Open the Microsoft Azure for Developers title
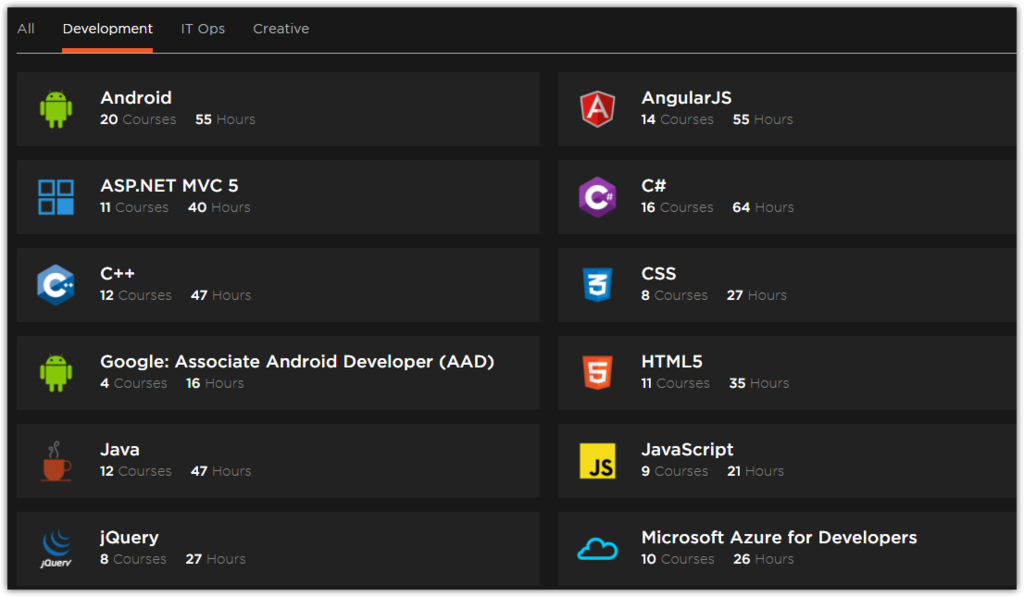 click(x=779, y=538)
